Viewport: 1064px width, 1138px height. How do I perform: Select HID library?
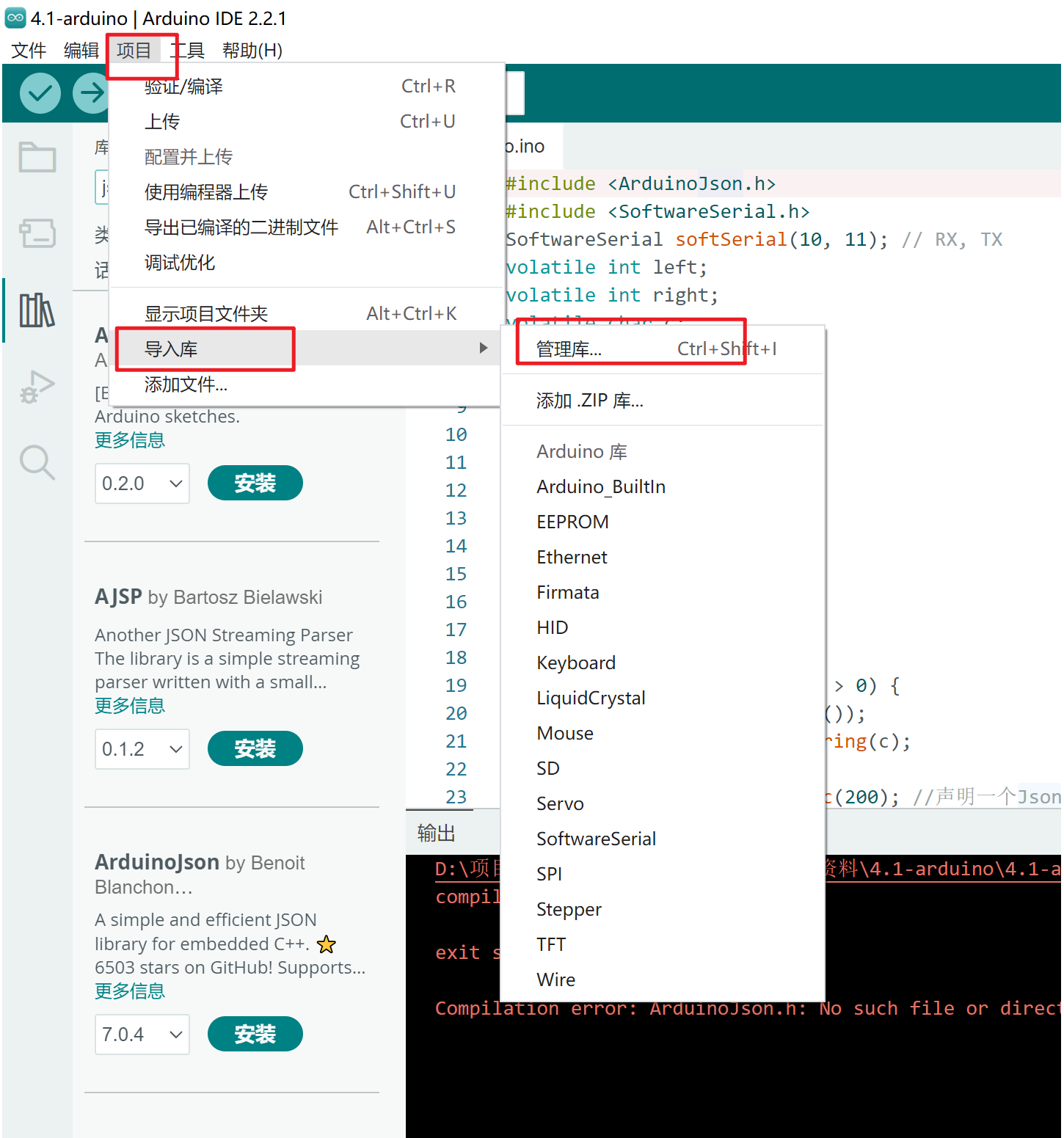coord(663,628)
